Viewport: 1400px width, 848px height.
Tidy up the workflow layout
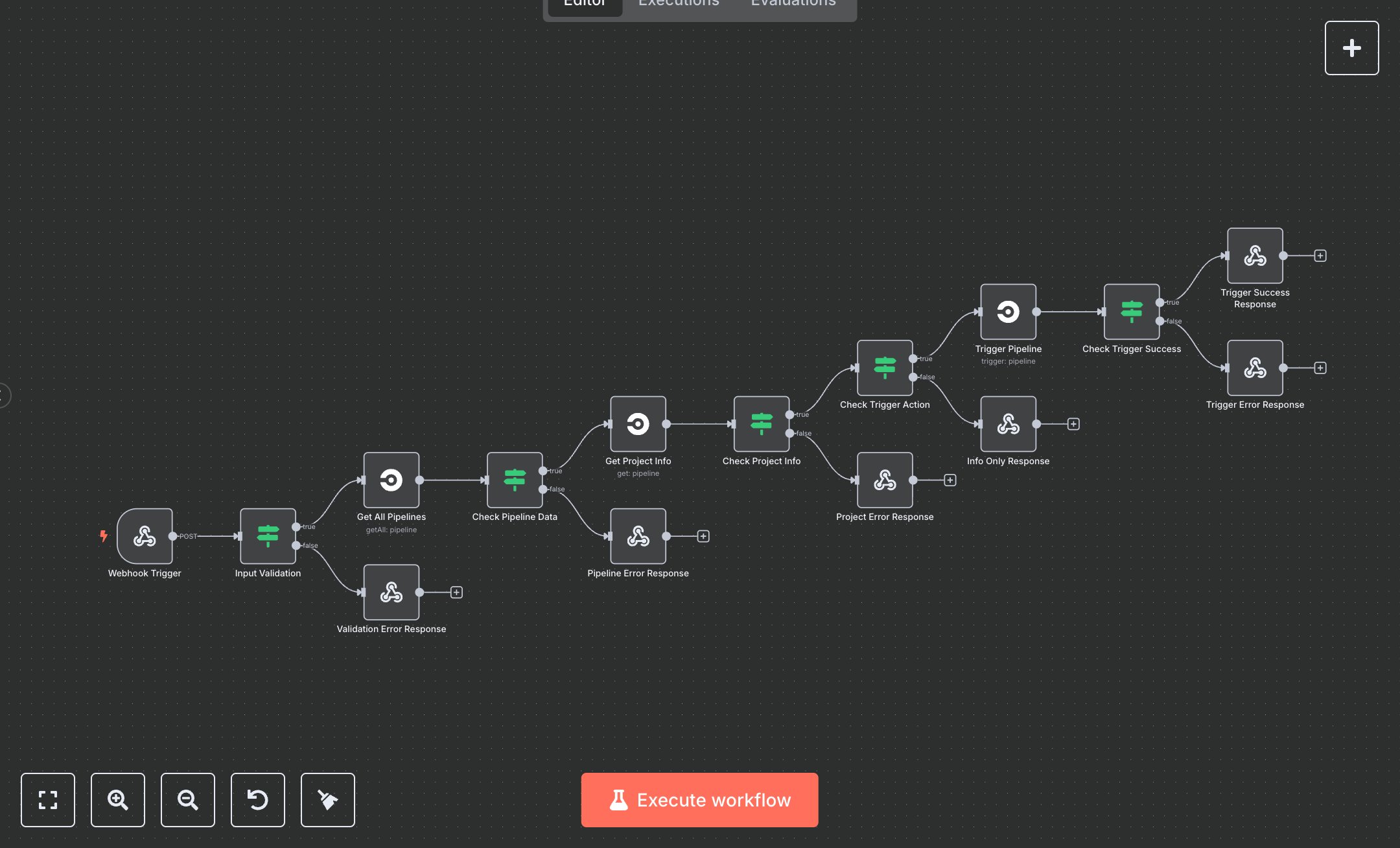coord(327,800)
